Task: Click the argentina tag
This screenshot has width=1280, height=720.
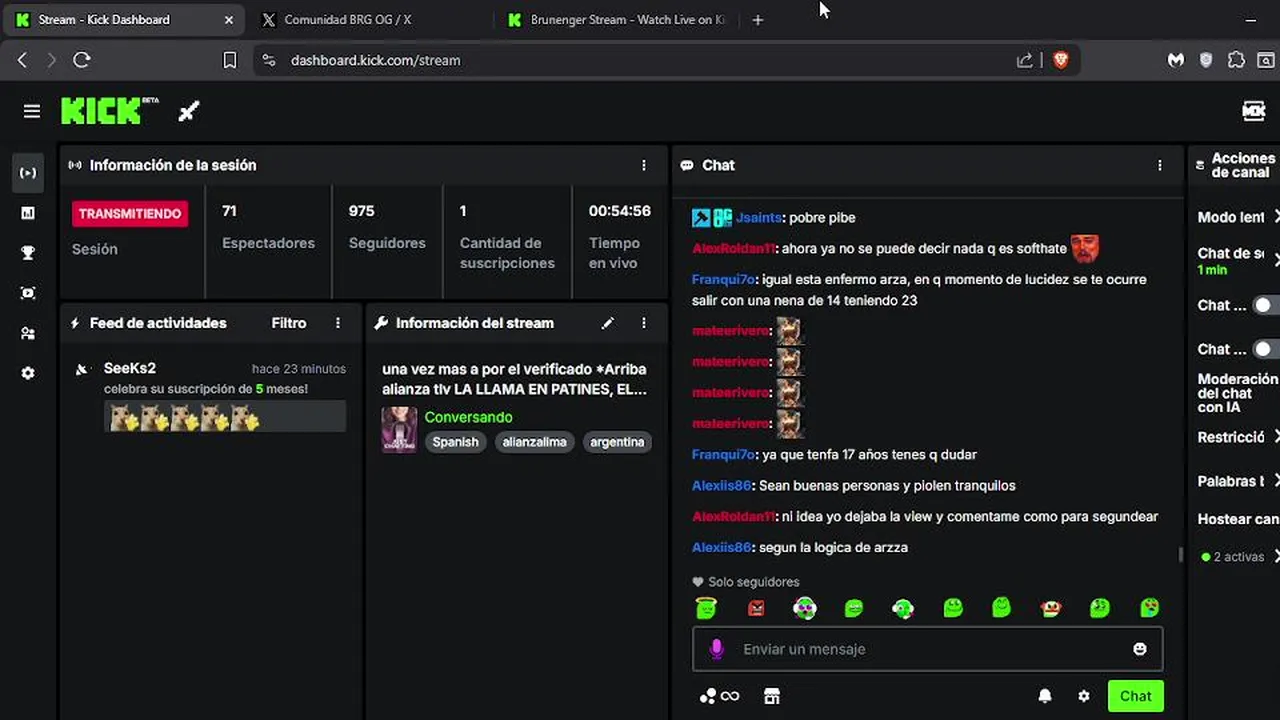Action: point(617,442)
